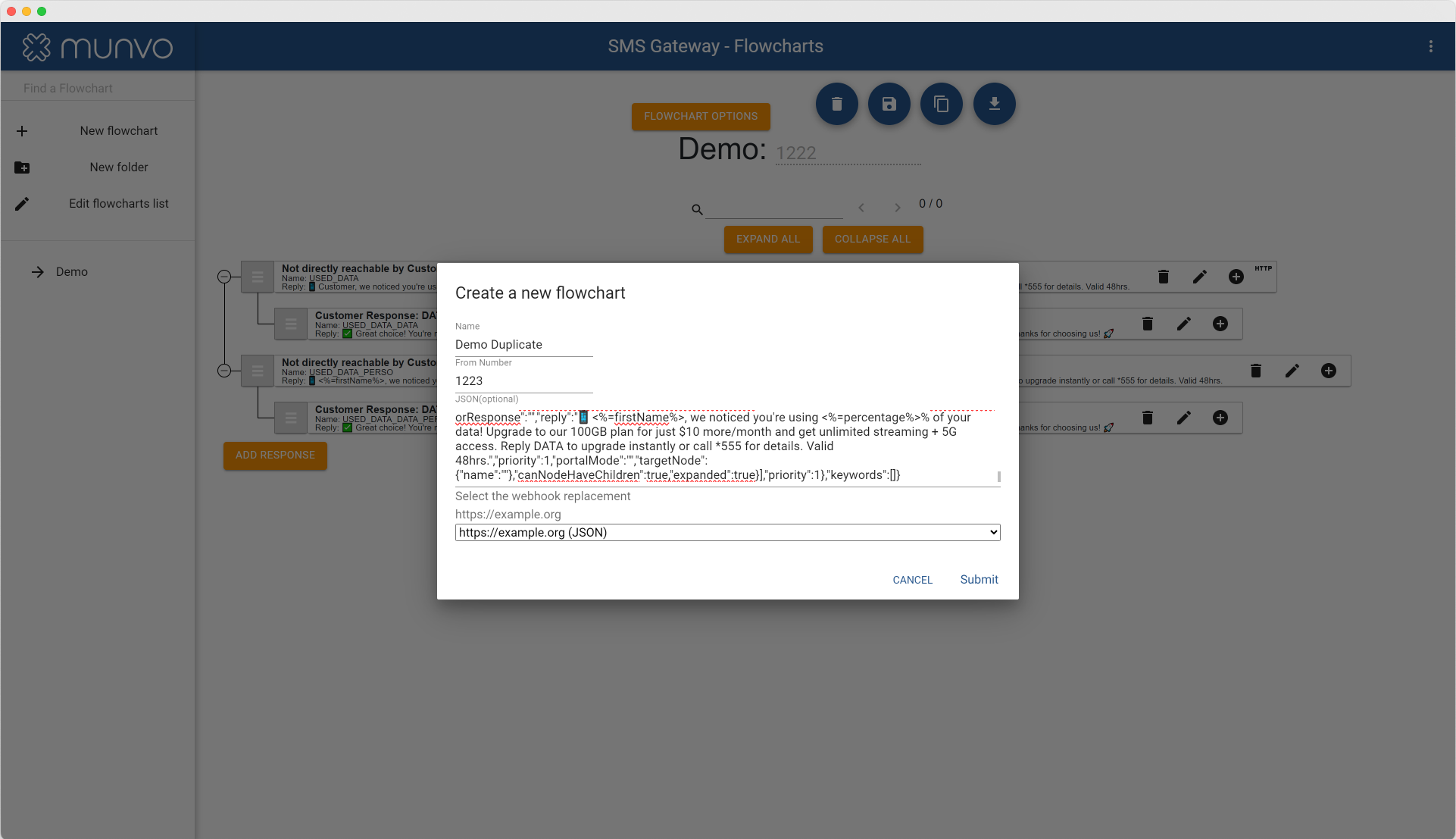1456x839 pixels.
Task: Click the From Number field with 1223
Action: click(523, 381)
